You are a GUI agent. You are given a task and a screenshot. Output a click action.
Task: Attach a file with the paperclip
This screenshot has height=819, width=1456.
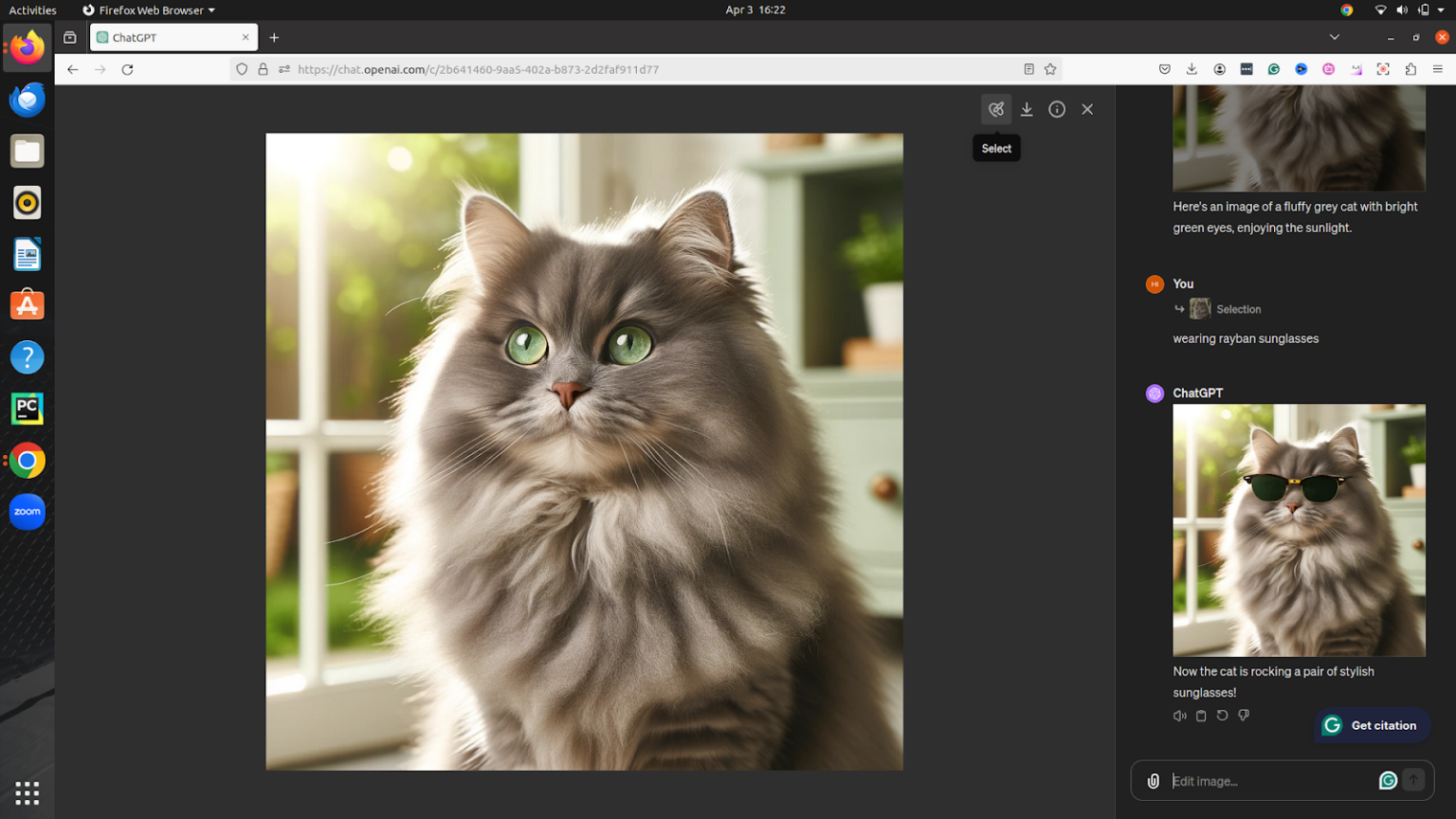tap(1153, 780)
